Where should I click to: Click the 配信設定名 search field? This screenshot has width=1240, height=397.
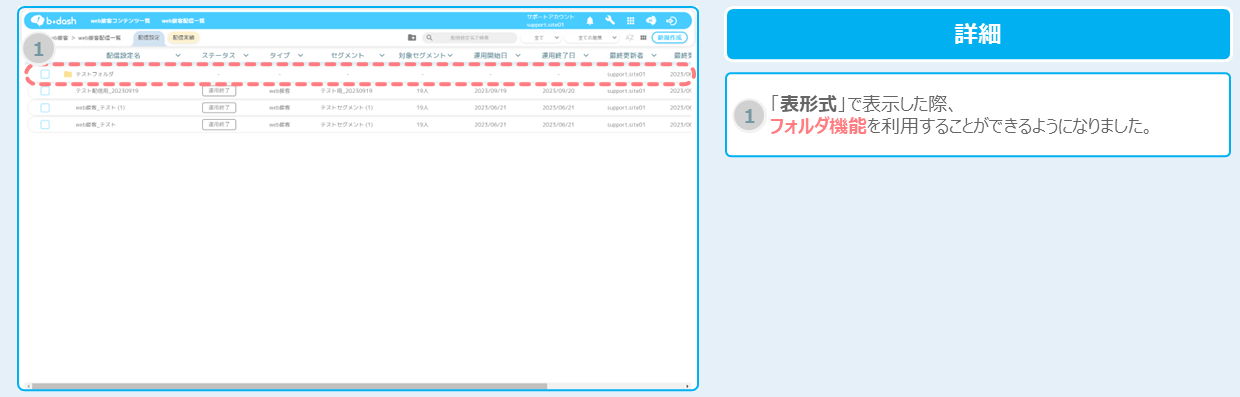470,37
